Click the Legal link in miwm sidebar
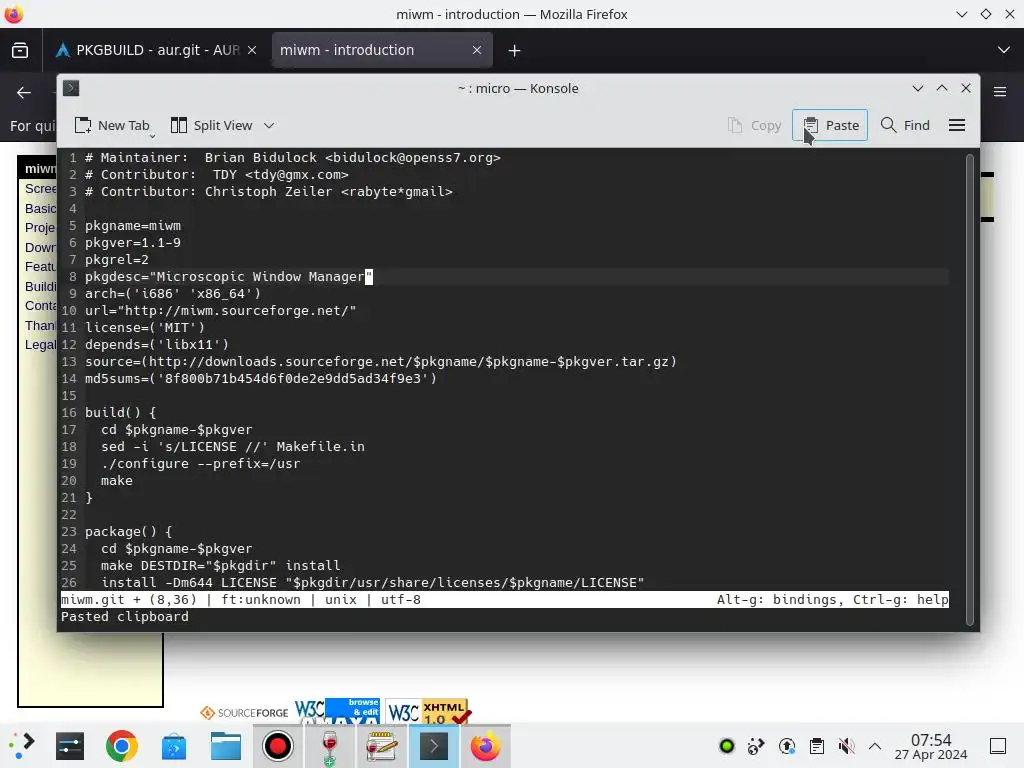This screenshot has height=768, width=1024. [40, 345]
